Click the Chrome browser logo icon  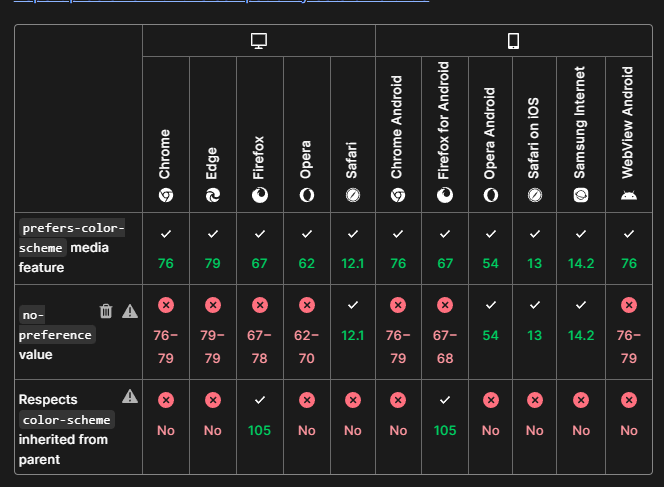[x=166, y=196]
